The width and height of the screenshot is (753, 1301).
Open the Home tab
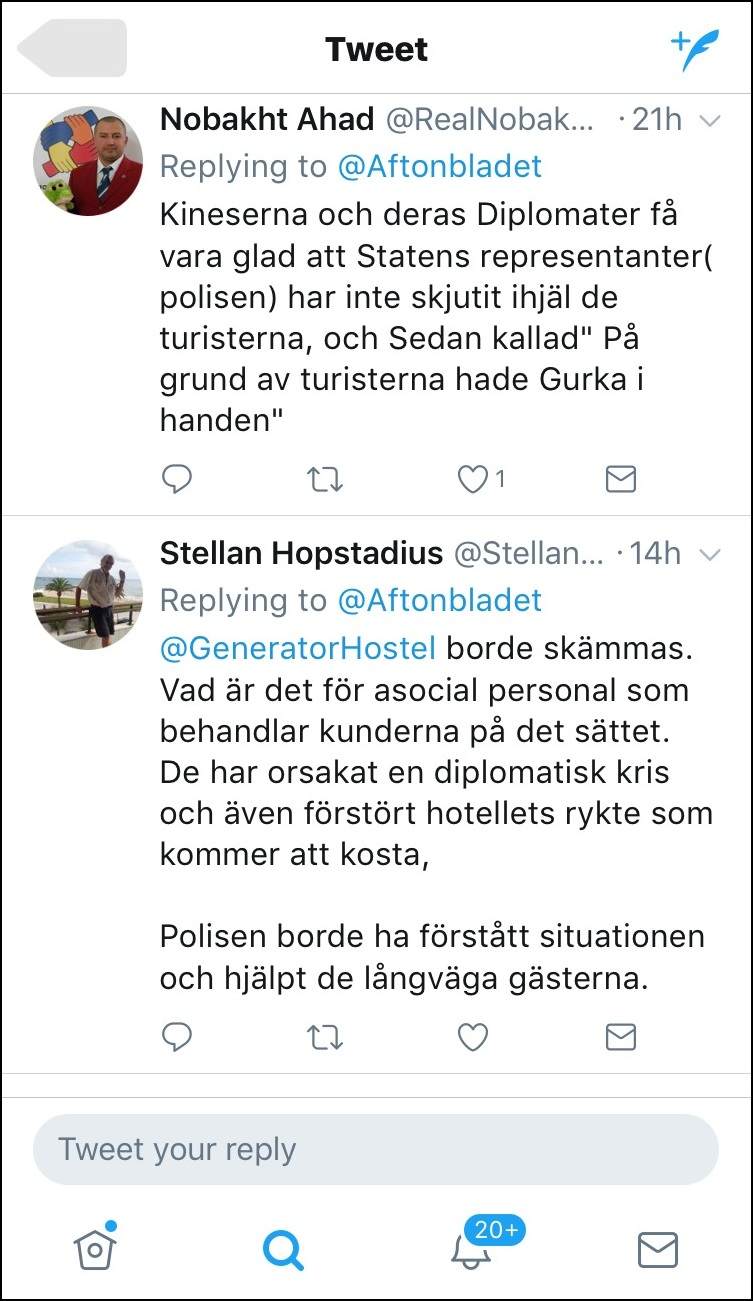point(96,1247)
